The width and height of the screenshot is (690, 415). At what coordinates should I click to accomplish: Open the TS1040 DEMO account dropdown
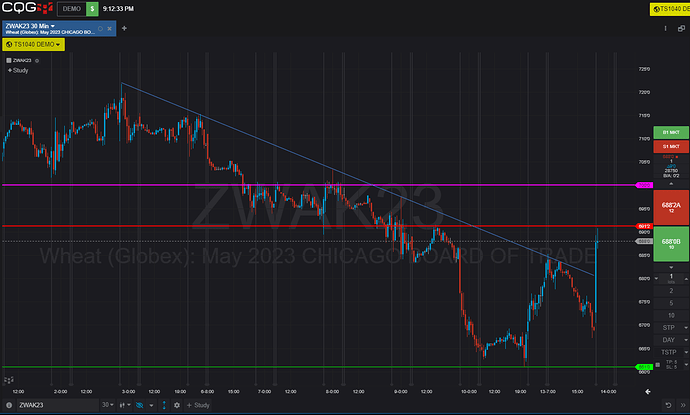[33, 44]
